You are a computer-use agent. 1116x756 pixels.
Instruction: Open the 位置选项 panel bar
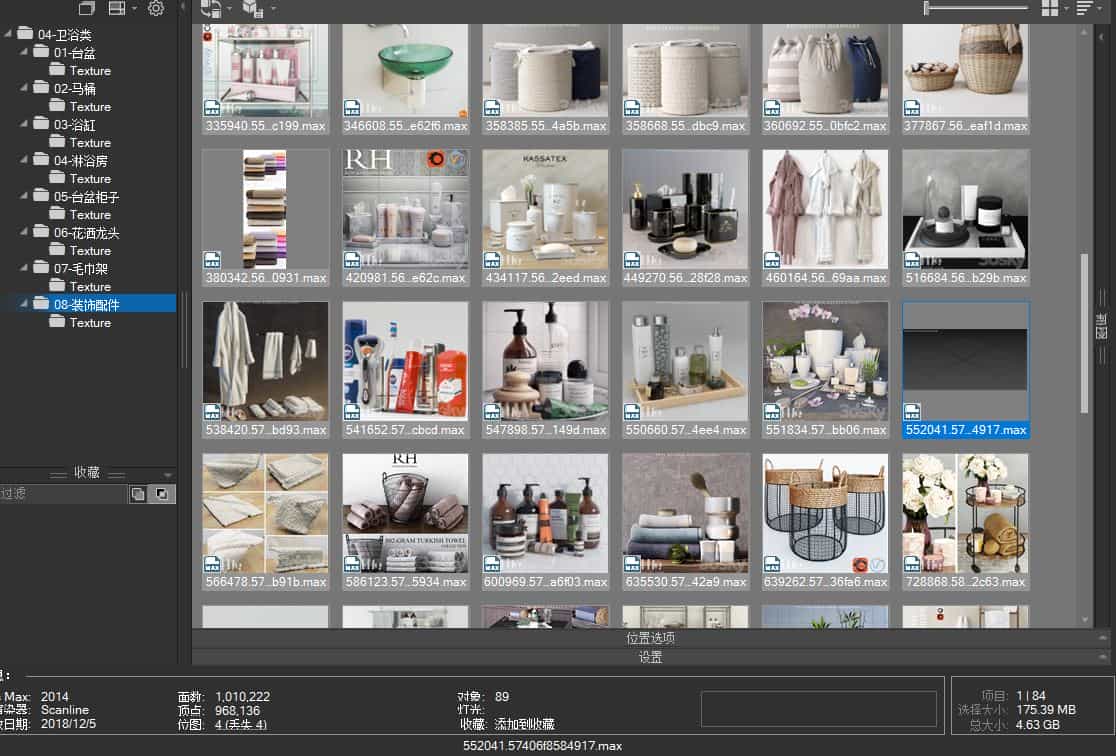pos(650,638)
